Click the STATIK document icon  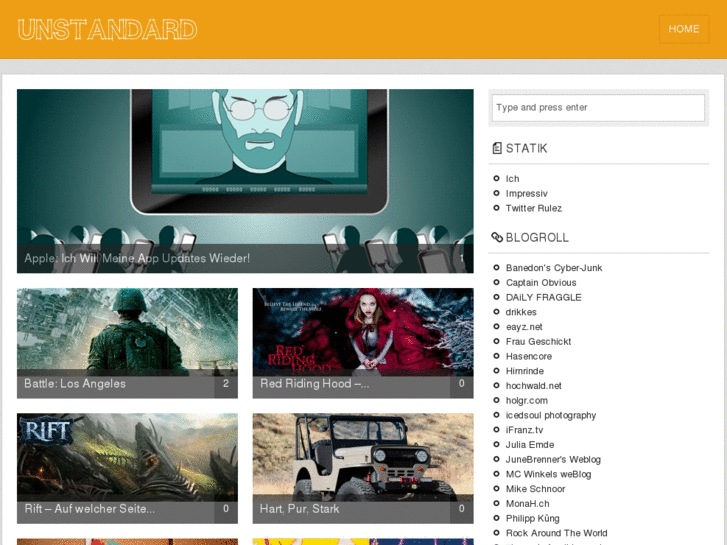(497, 148)
